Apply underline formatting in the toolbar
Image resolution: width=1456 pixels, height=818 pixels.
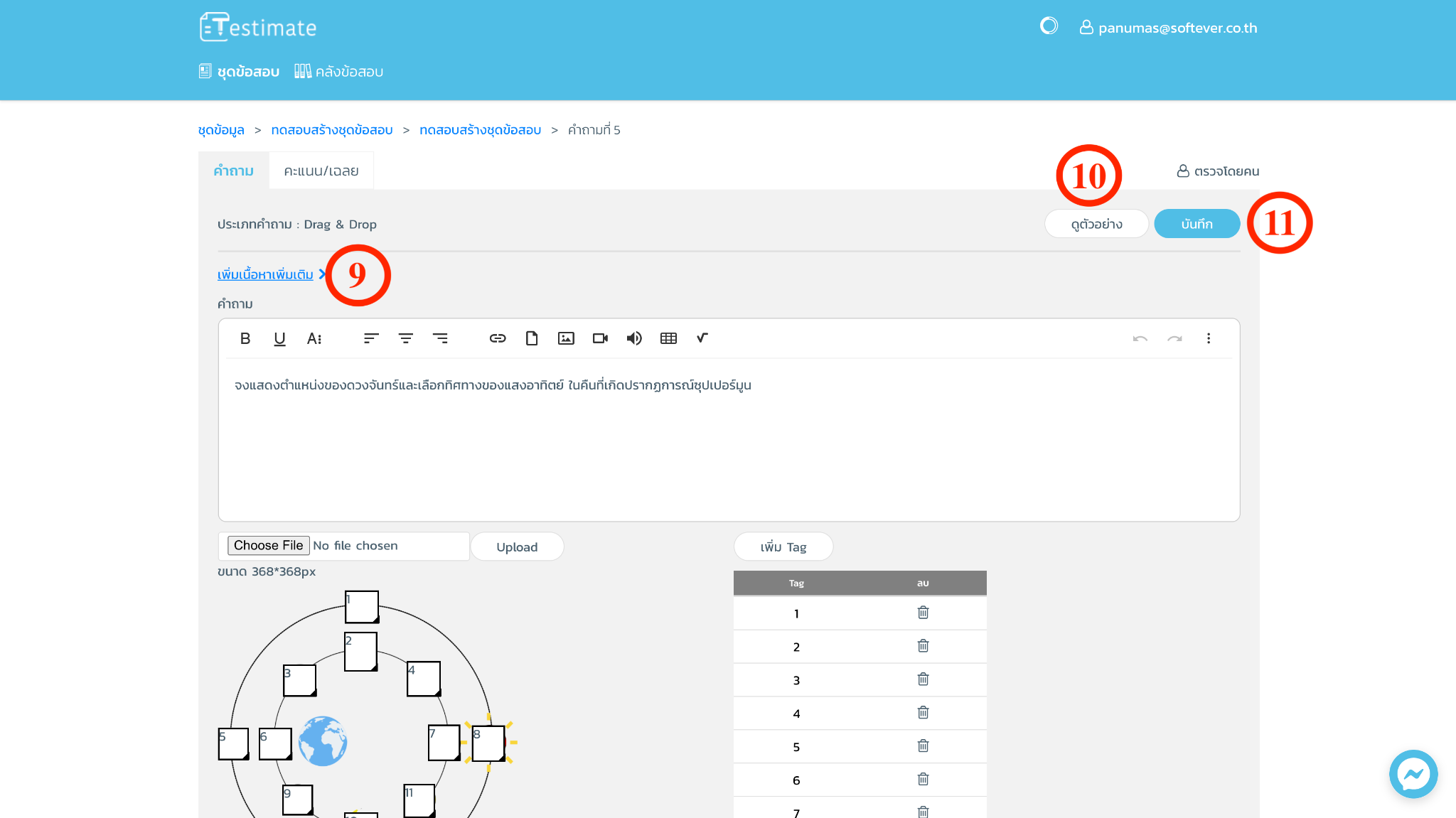pyautogui.click(x=279, y=338)
